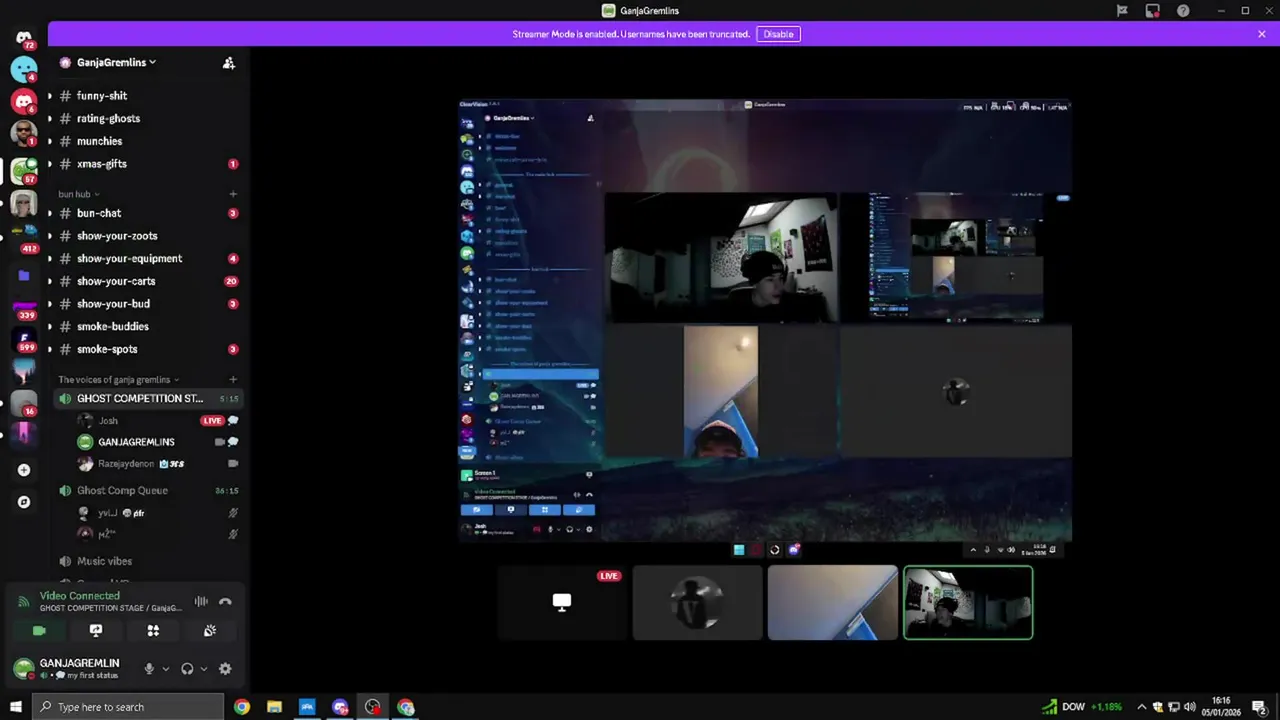This screenshot has width=1280, height=720.
Task: Expand rating-ghosts channel arrow
Action: (x=49, y=119)
